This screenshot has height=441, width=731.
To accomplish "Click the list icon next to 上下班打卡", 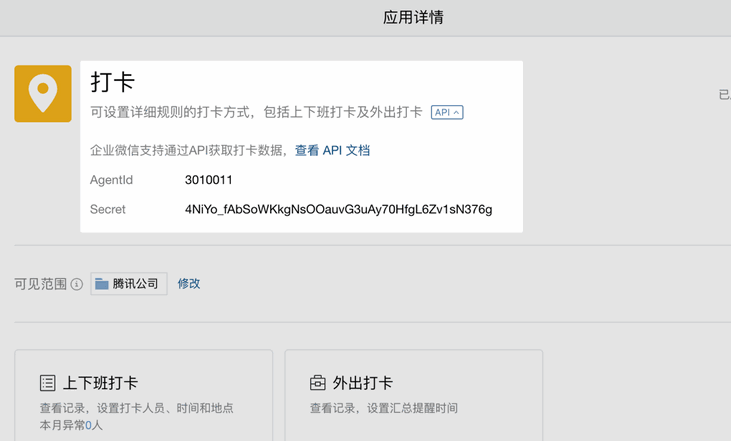I will 48,383.
